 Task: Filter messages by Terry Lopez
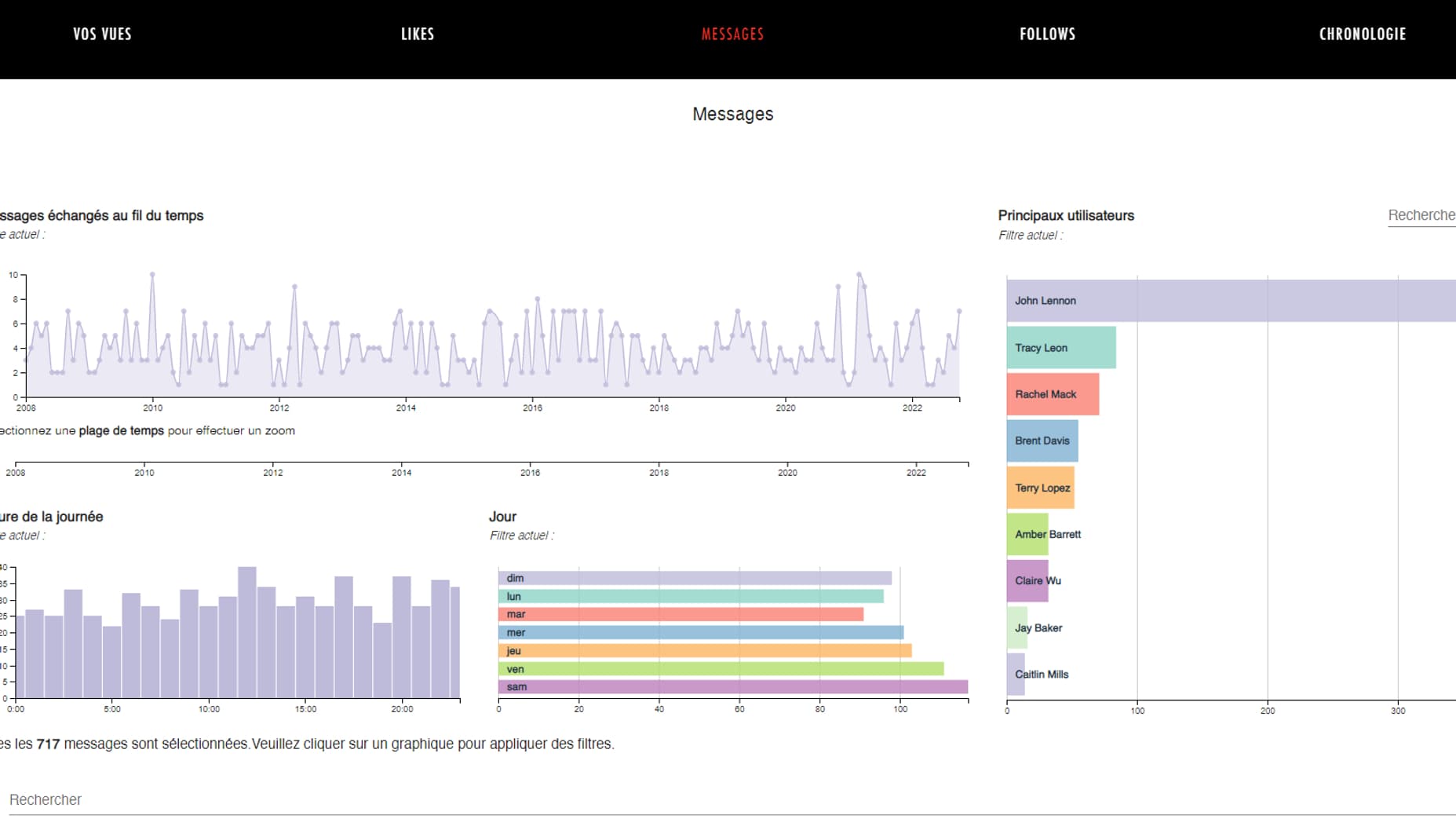(x=1040, y=488)
